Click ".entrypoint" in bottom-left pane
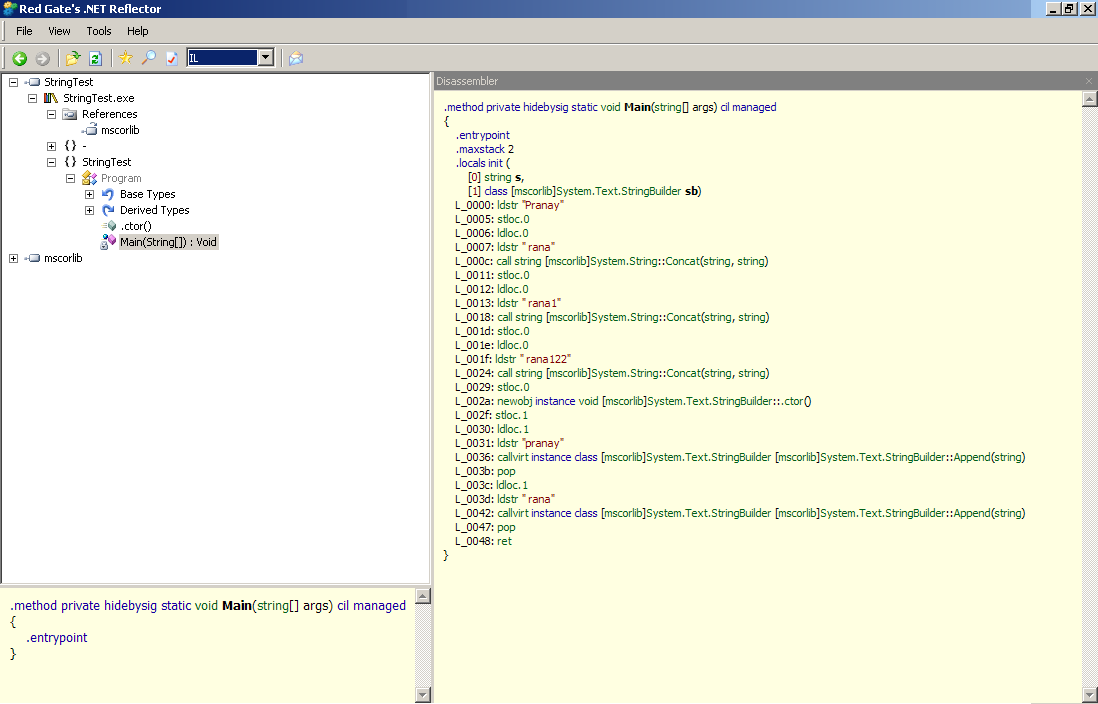 [57, 637]
